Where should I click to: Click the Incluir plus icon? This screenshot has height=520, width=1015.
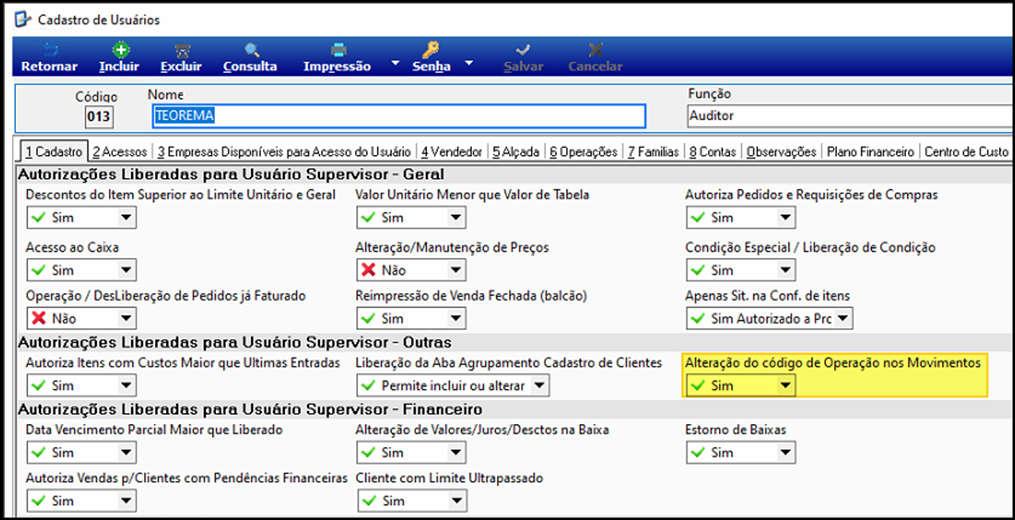click(120, 50)
